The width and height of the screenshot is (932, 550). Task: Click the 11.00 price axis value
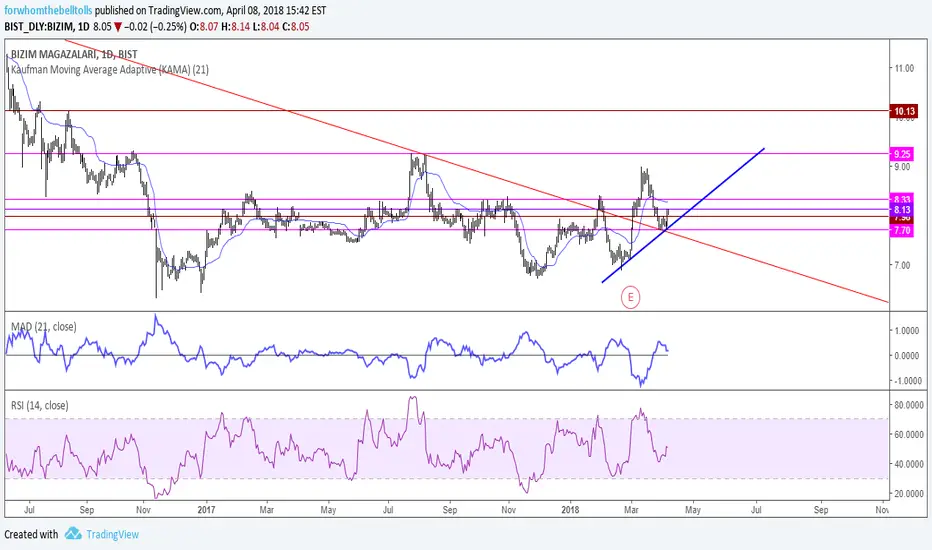click(904, 68)
